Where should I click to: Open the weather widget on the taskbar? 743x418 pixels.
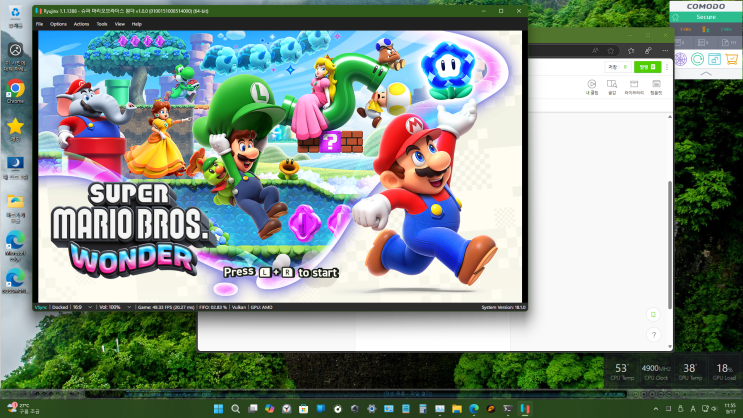(24, 409)
